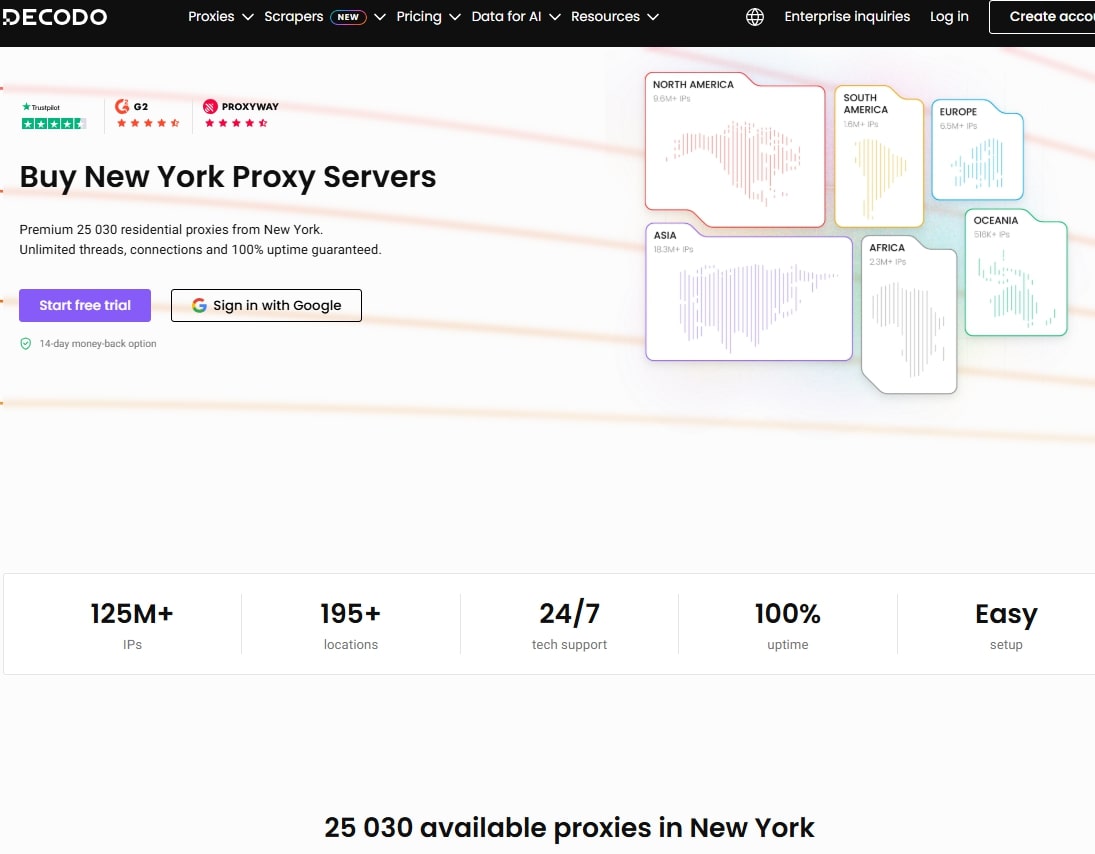1095x854 pixels.
Task: Open the Resources menu
Action: click(605, 17)
